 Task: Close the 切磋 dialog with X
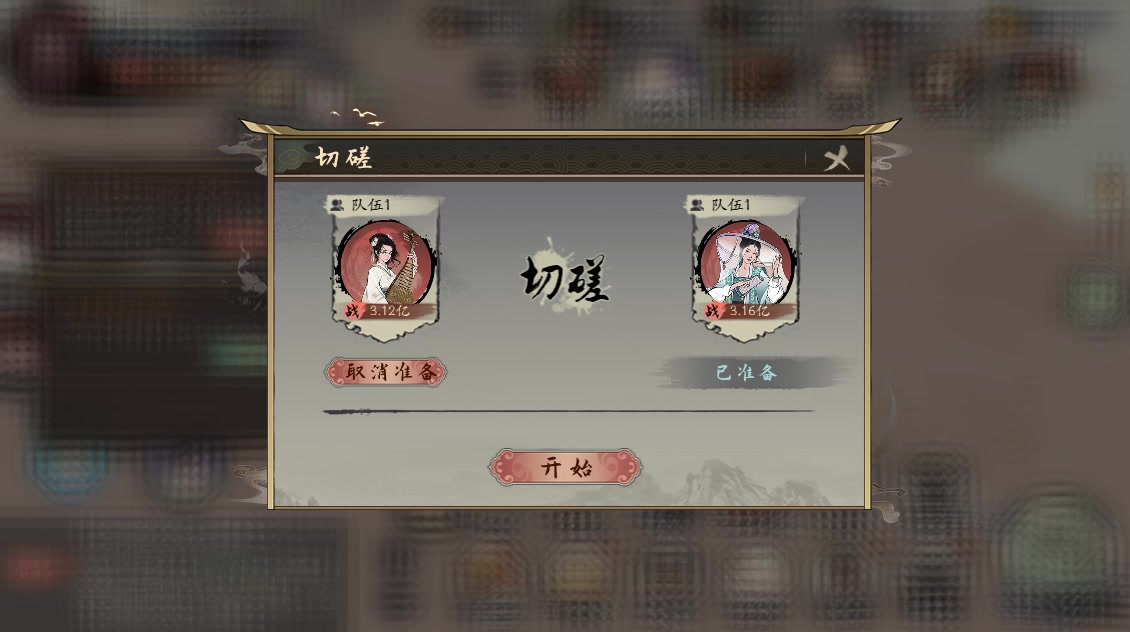[837, 159]
